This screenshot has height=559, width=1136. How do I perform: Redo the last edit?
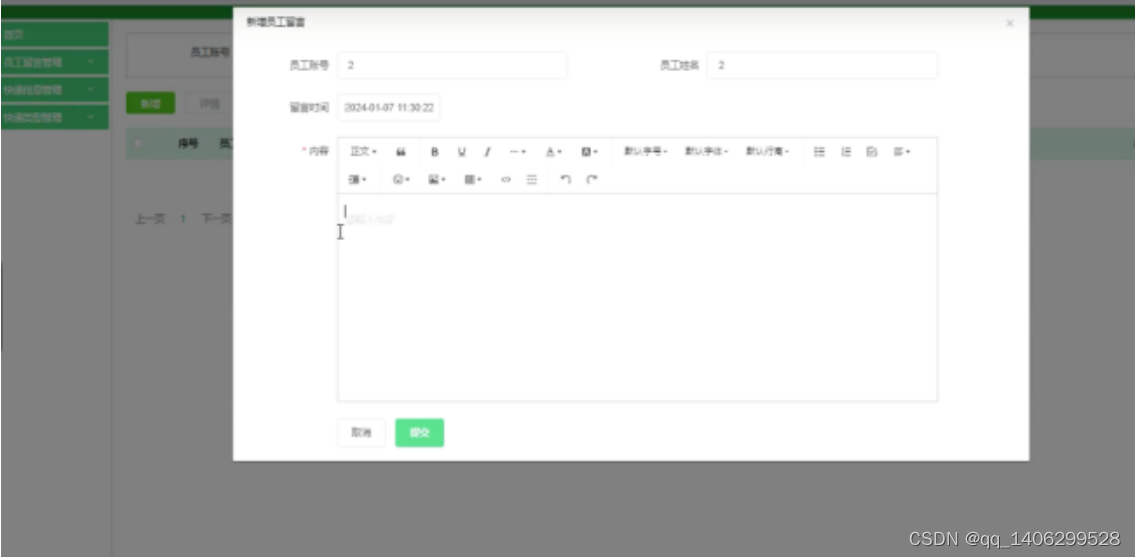coord(592,180)
